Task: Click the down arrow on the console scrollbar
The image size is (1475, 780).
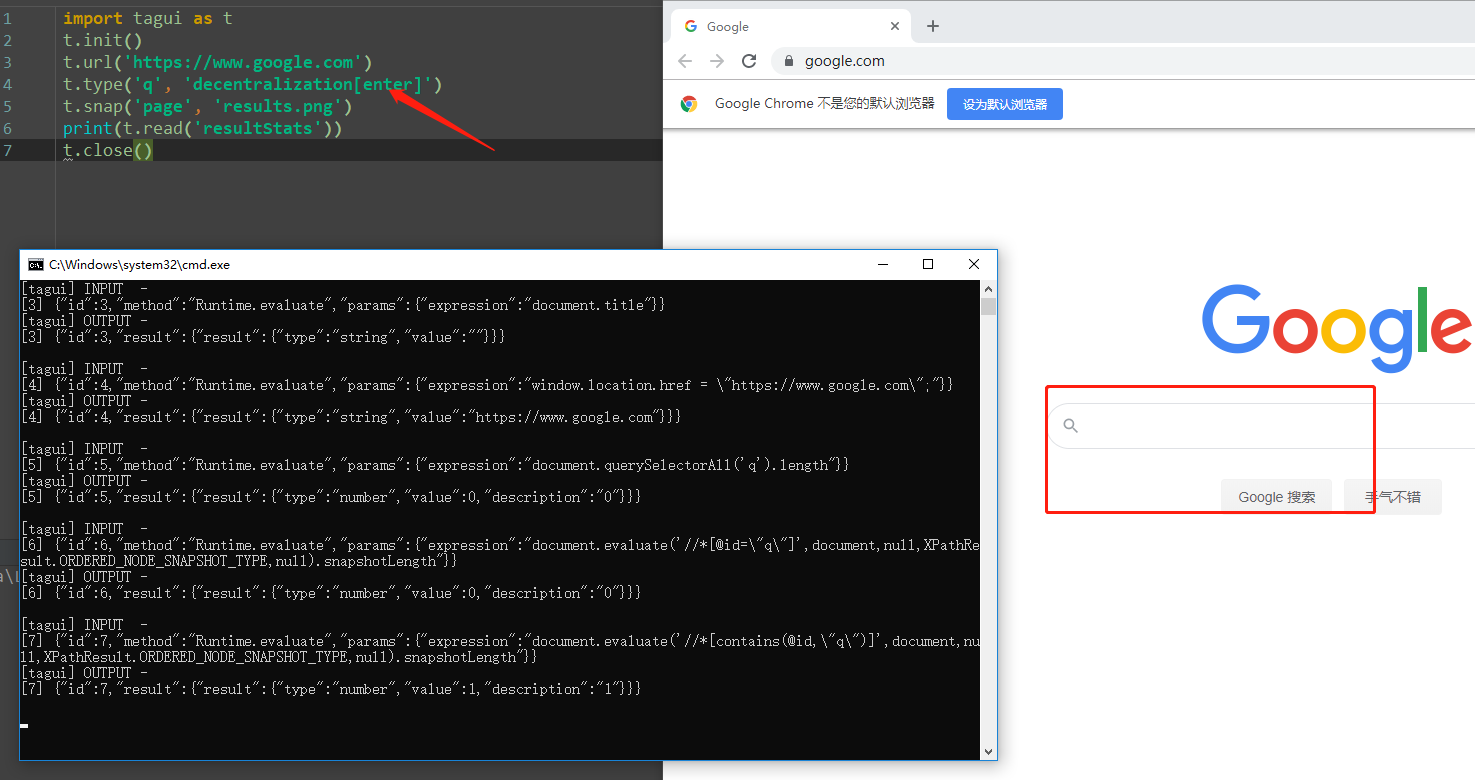Action: 988,751
